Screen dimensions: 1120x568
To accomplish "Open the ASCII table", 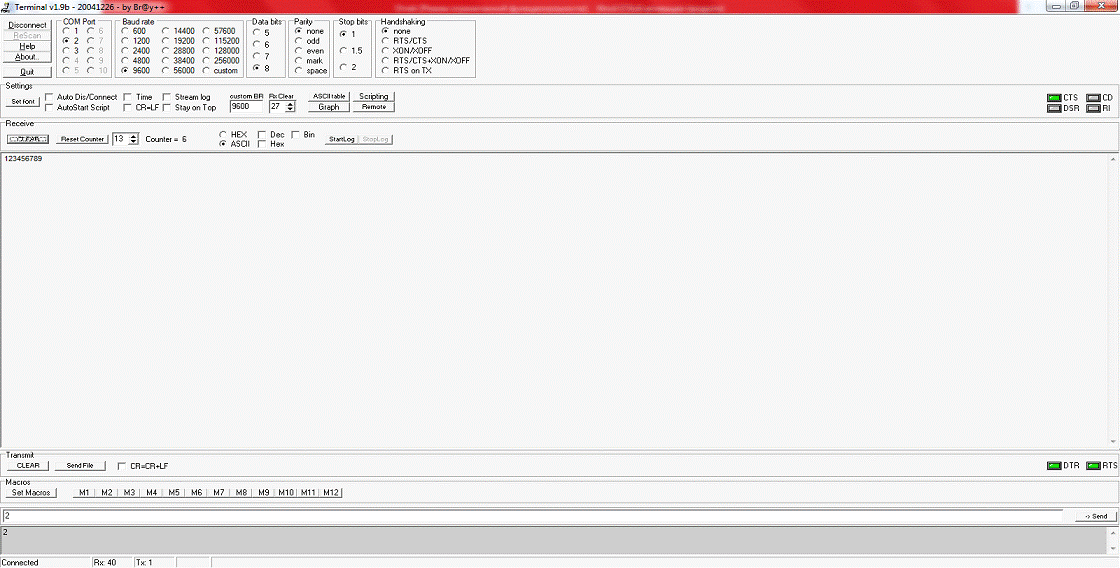I will pyautogui.click(x=328, y=96).
